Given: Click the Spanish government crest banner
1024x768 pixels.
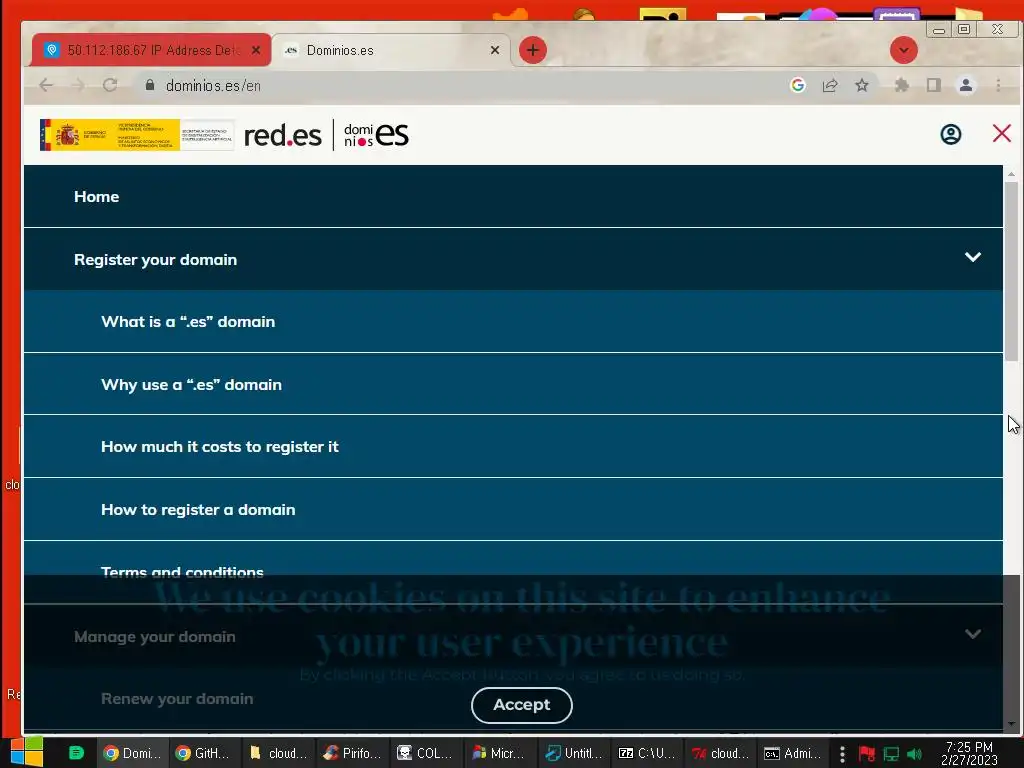Looking at the screenshot, I should (x=136, y=135).
